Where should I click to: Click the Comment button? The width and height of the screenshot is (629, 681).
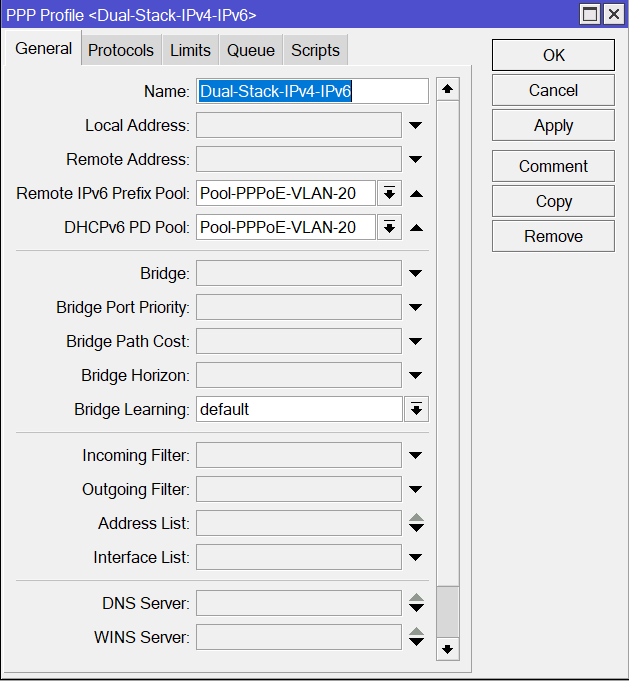coord(553,166)
